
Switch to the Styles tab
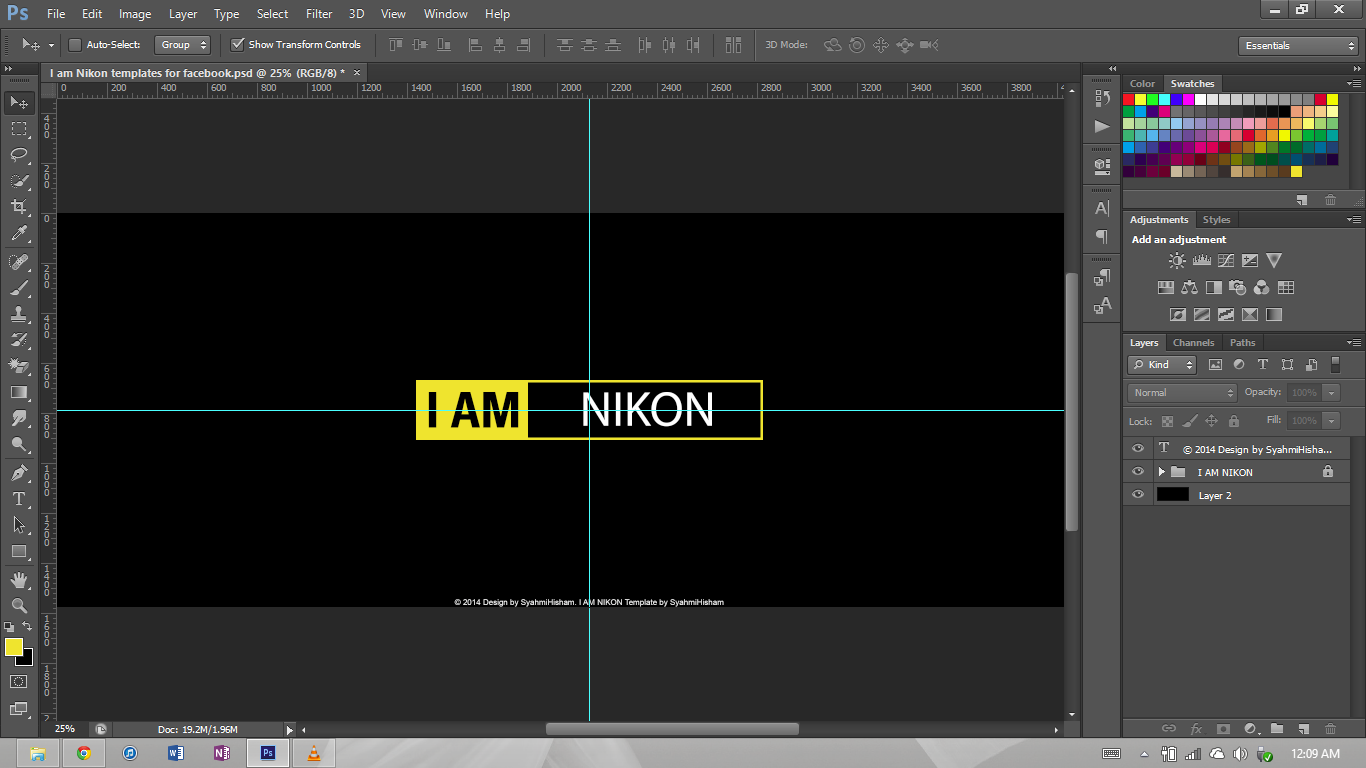1216,220
